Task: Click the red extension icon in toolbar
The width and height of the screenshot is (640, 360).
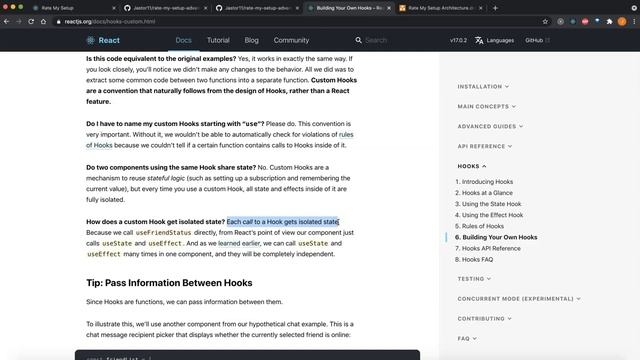Action: pyautogui.click(x=585, y=22)
